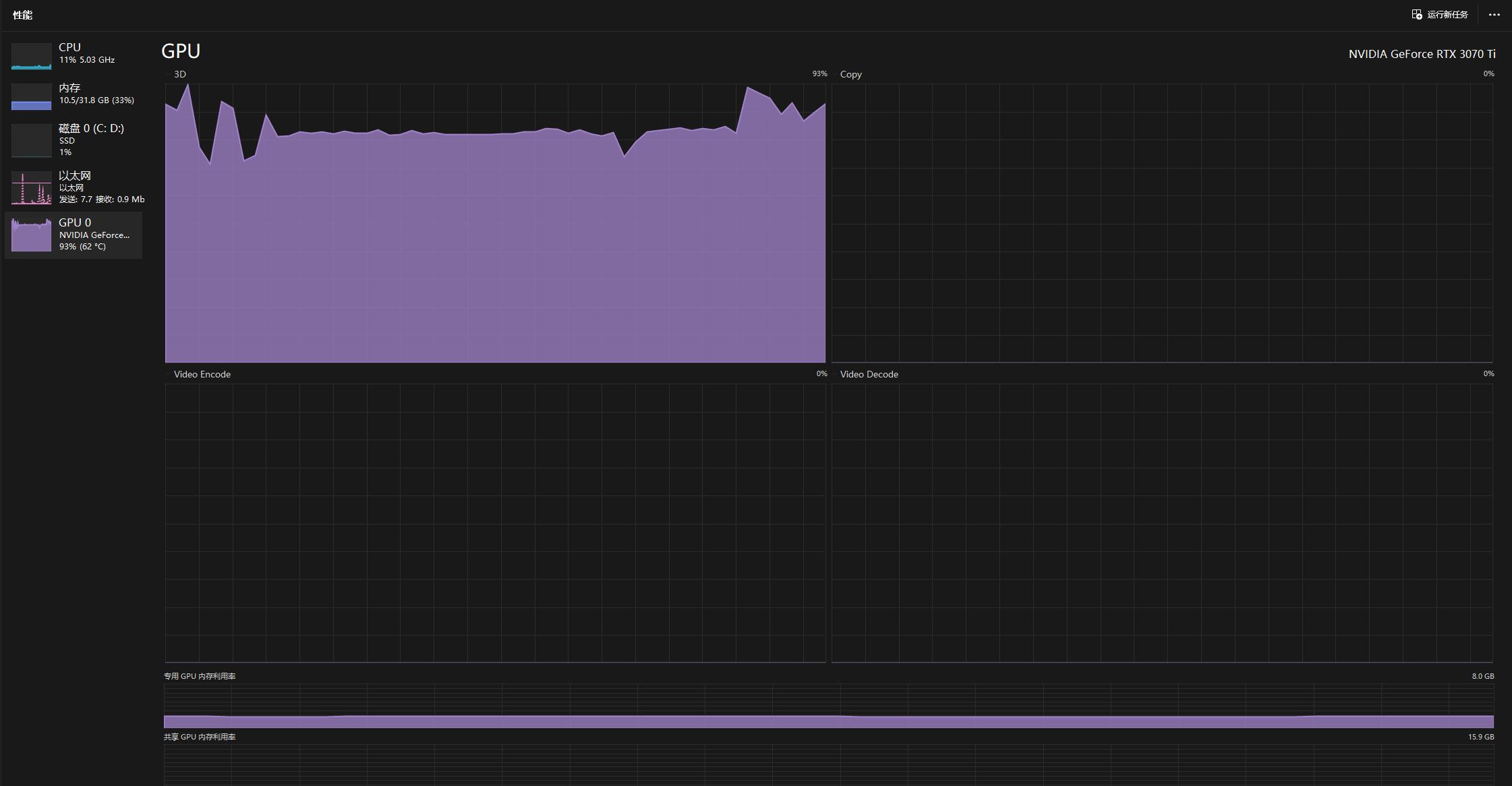Click the 3D utilization purple graph
Screen dimensions: 1512x786
(495, 243)
